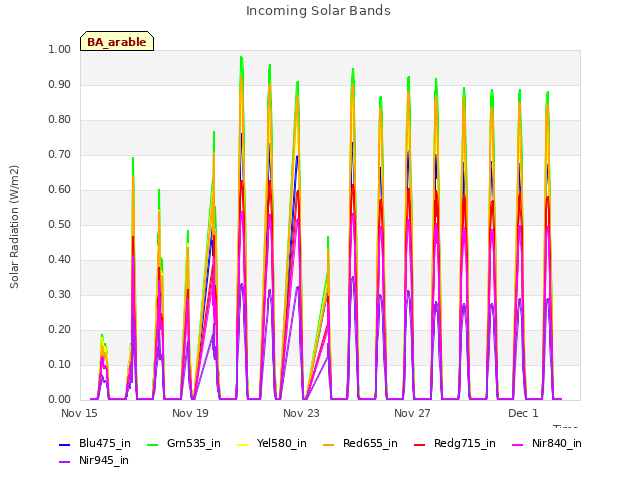Click the BA_arable site label
This screenshot has height=480, width=640.
click(117, 42)
